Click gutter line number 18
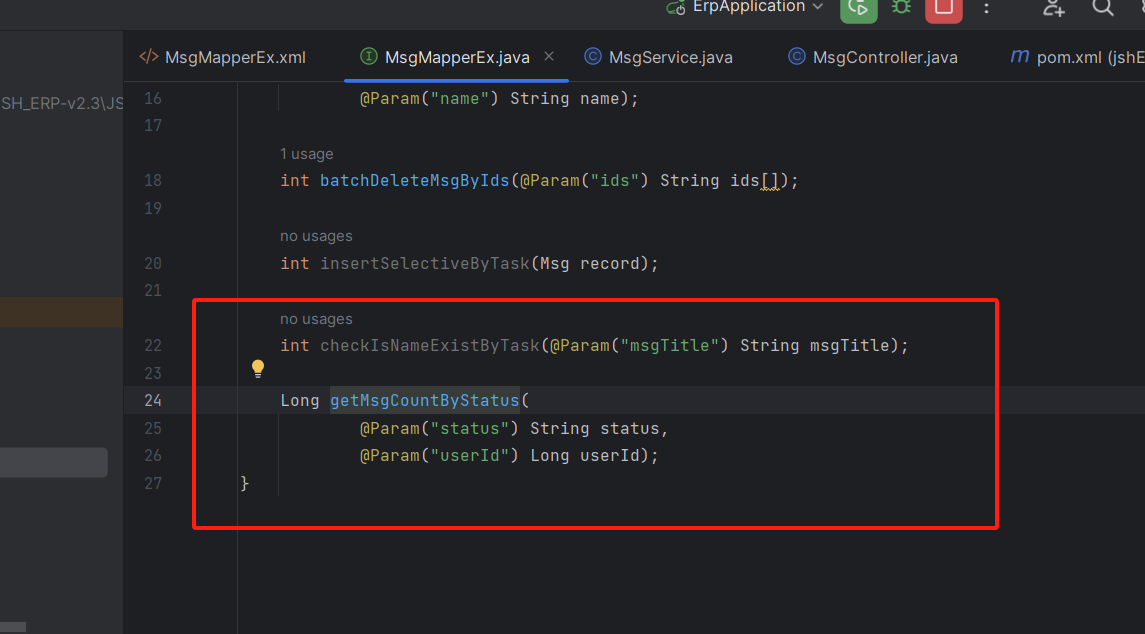 (153, 180)
